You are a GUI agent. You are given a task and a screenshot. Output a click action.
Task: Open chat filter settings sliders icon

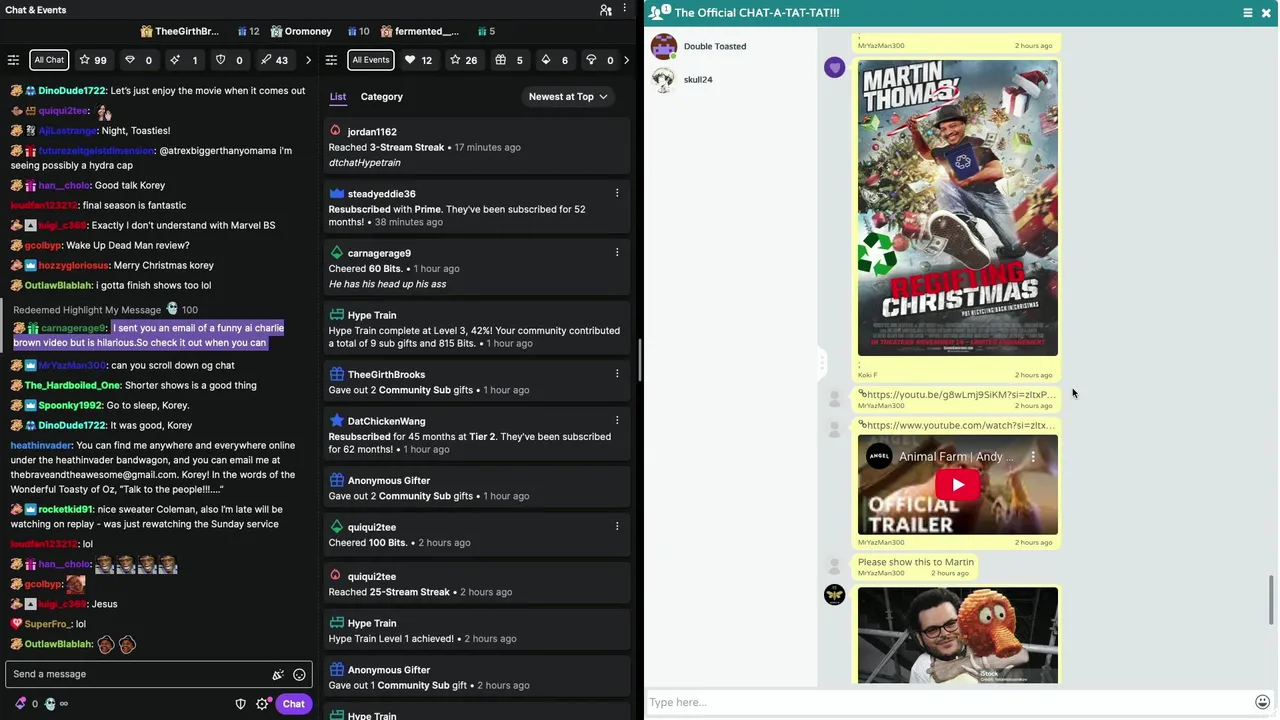13,60
